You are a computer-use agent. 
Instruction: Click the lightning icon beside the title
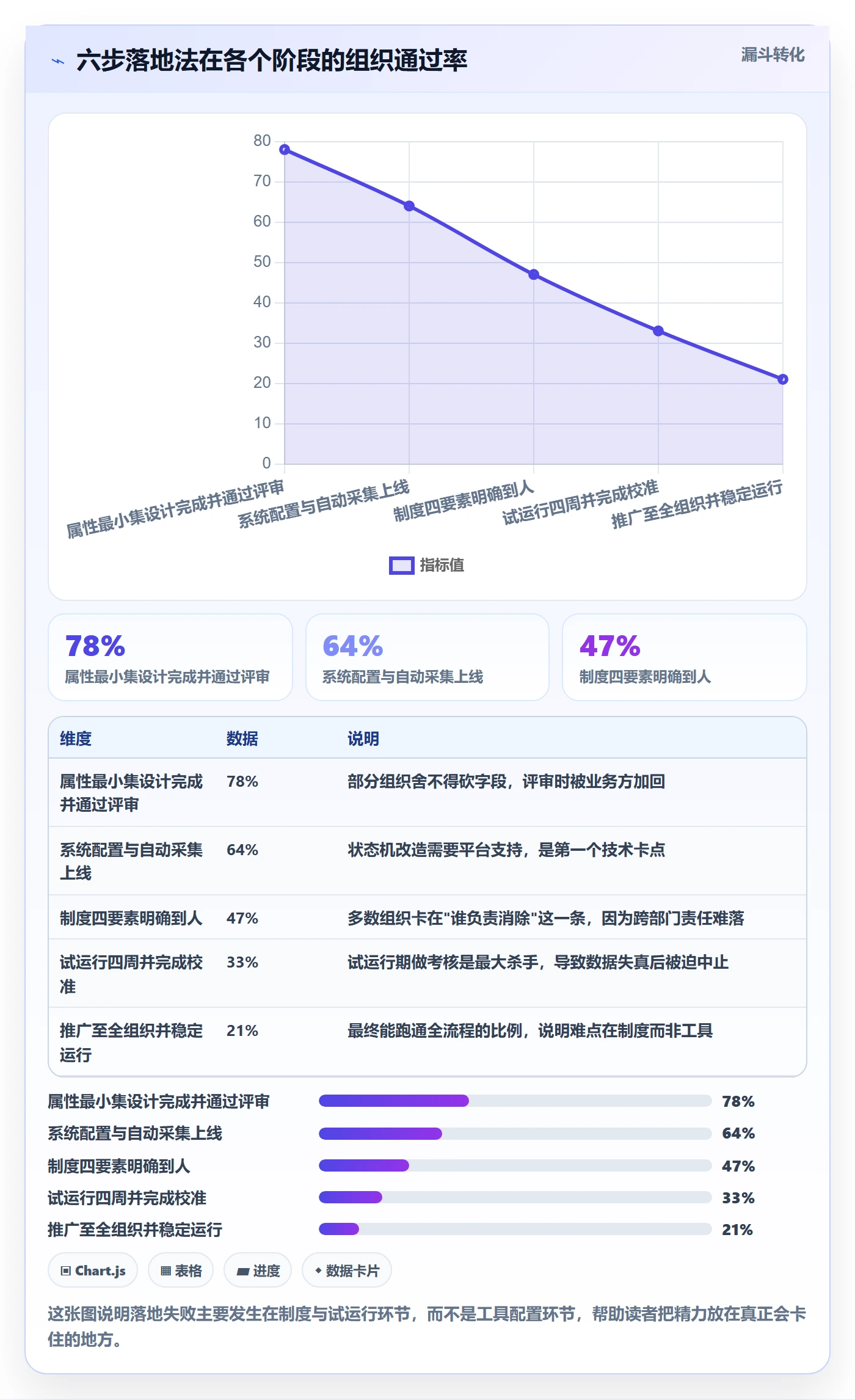pyautogui.click(x=58, y=61)
